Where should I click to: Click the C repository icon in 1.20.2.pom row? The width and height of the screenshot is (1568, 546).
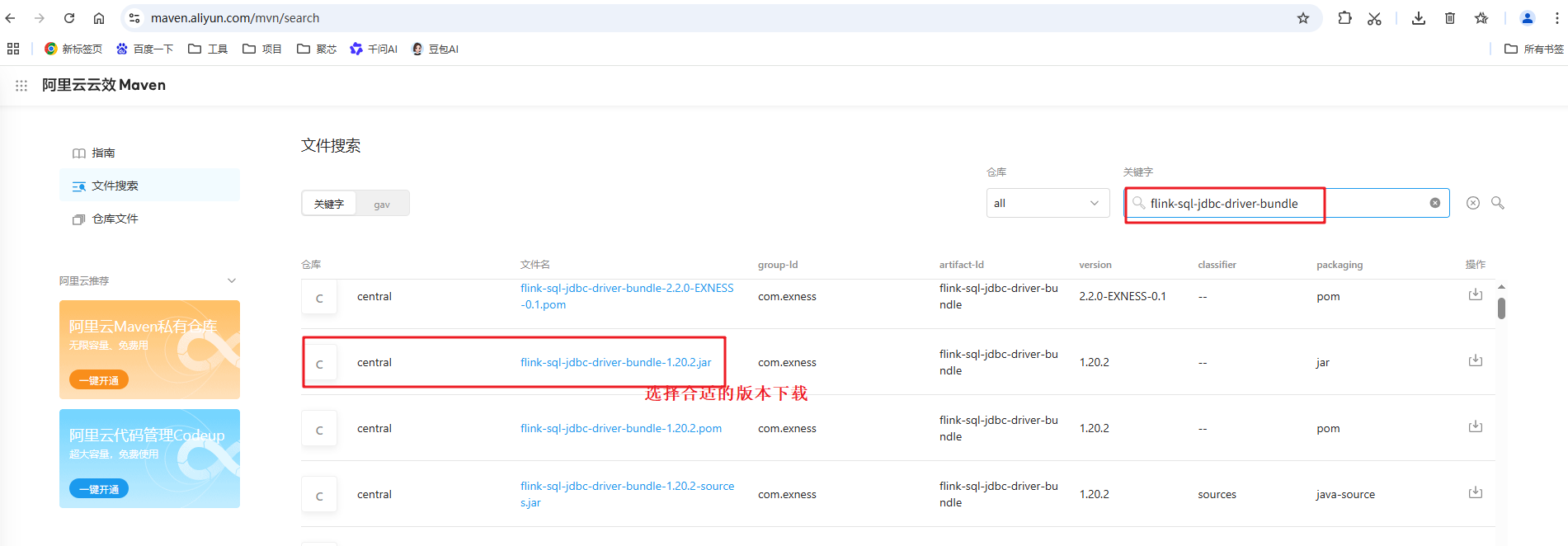319,429
